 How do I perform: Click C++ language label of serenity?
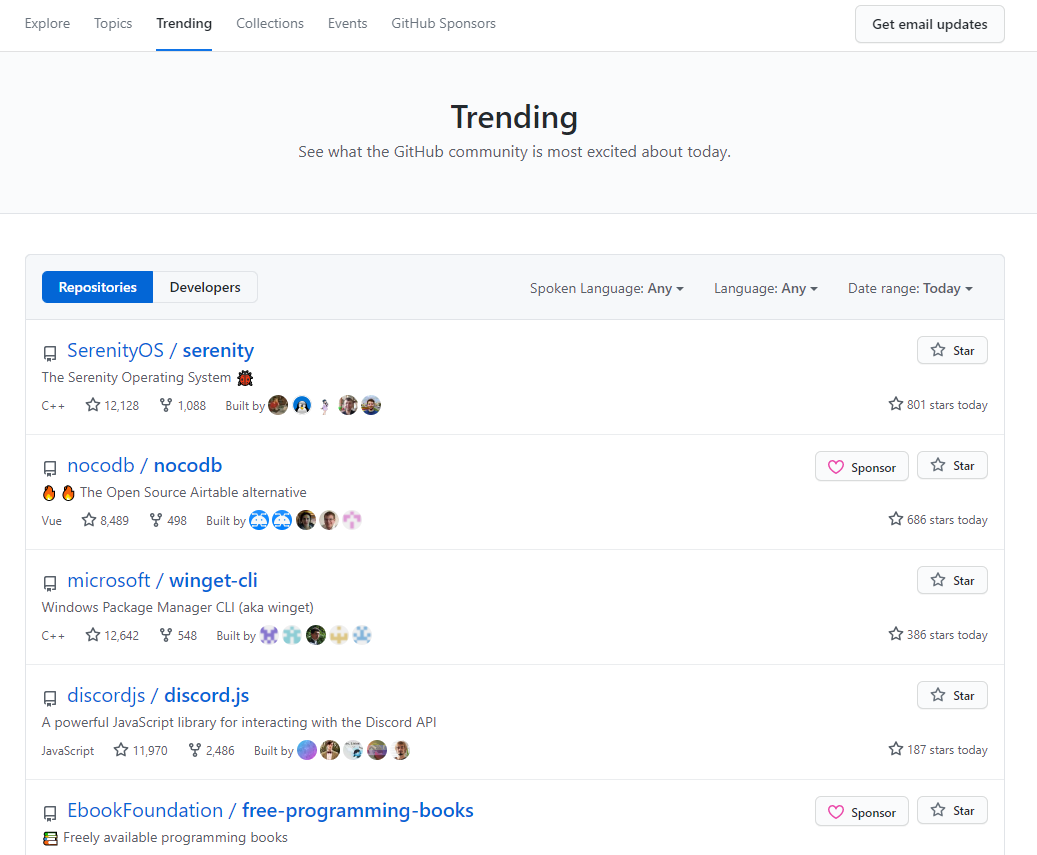click(x=53, y=406)
